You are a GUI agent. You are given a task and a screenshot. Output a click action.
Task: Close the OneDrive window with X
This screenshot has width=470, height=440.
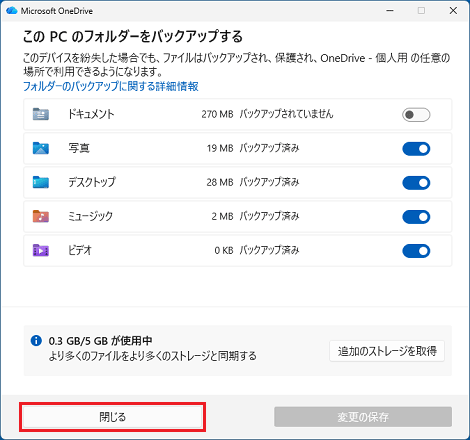pos(453,11)
